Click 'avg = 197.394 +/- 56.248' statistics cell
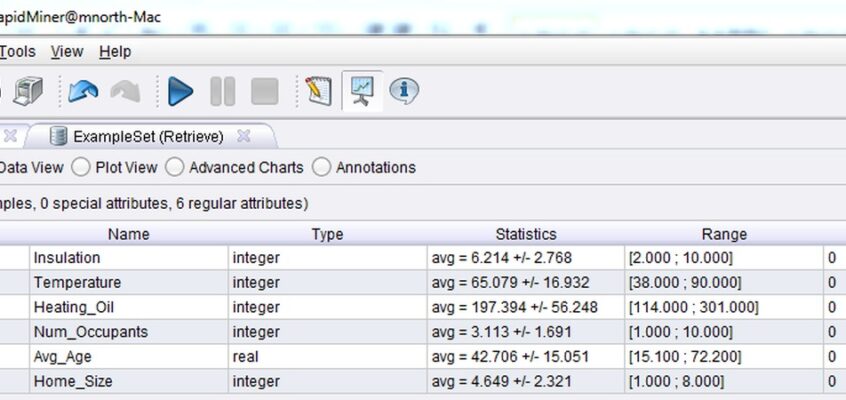Viewport: 846px width, 400px height. pyautogui.click(x=526, y=307)
